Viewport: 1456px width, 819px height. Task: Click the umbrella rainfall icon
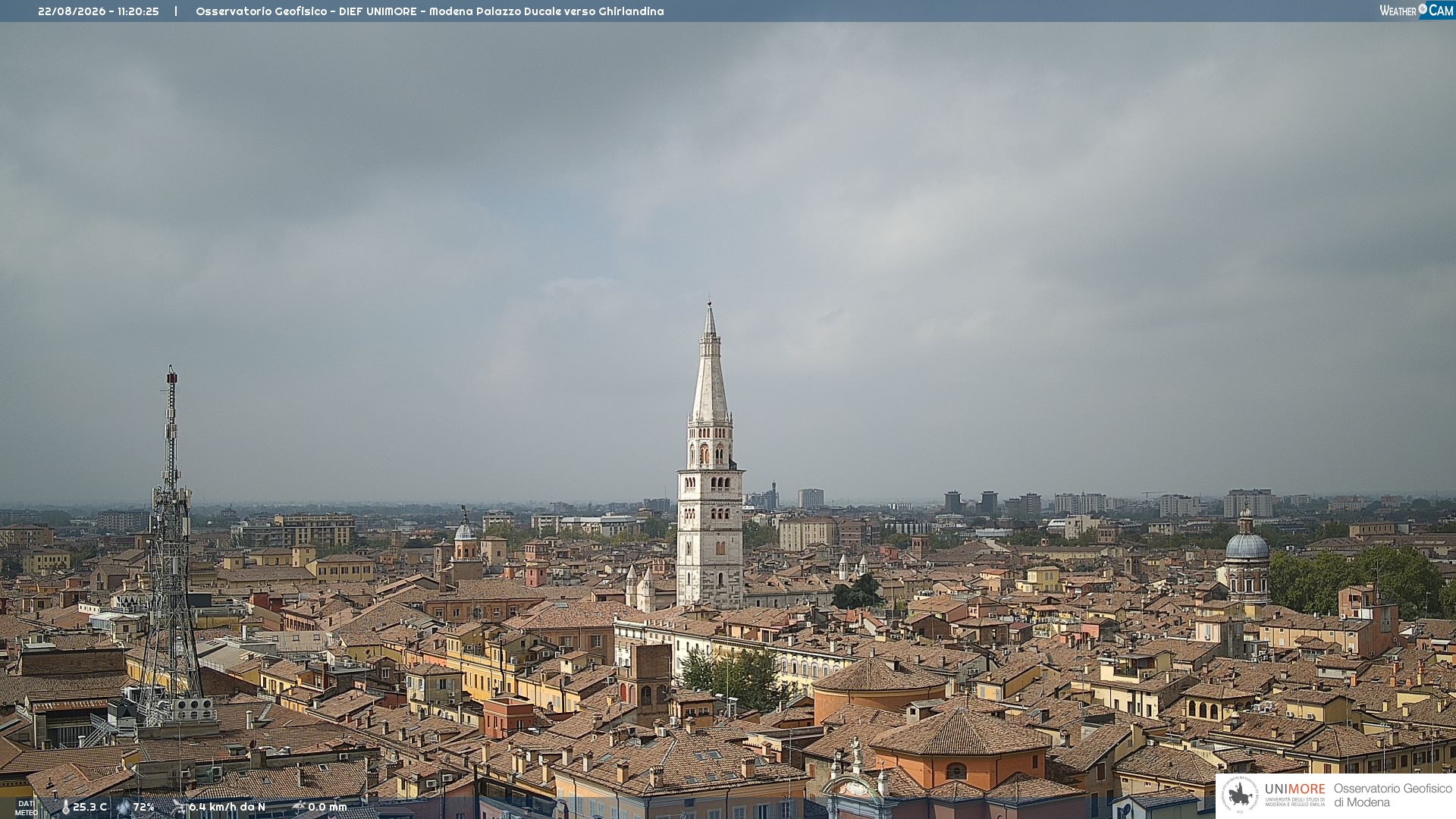point(299,807)
